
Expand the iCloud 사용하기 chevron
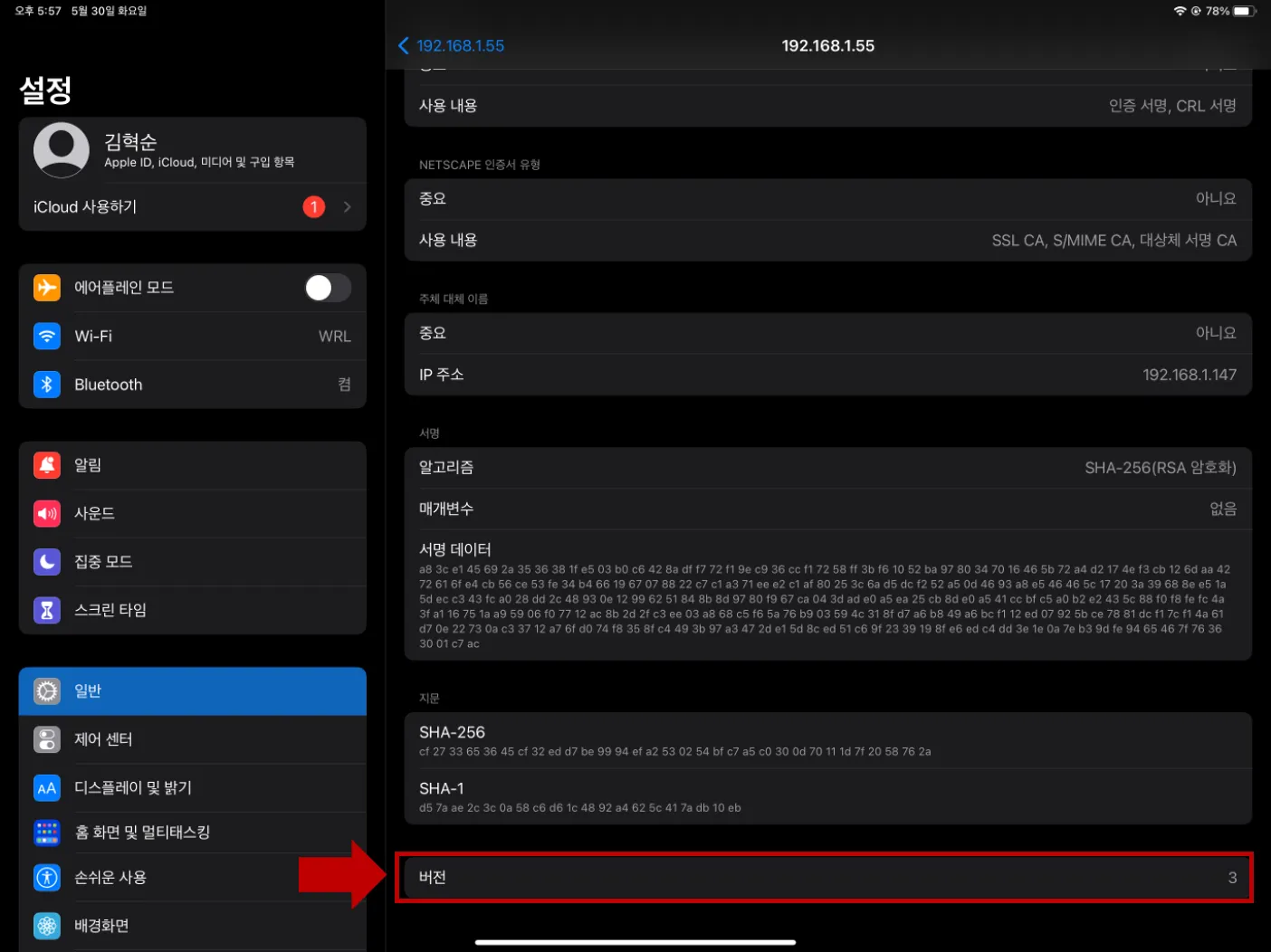click(347, 207)
